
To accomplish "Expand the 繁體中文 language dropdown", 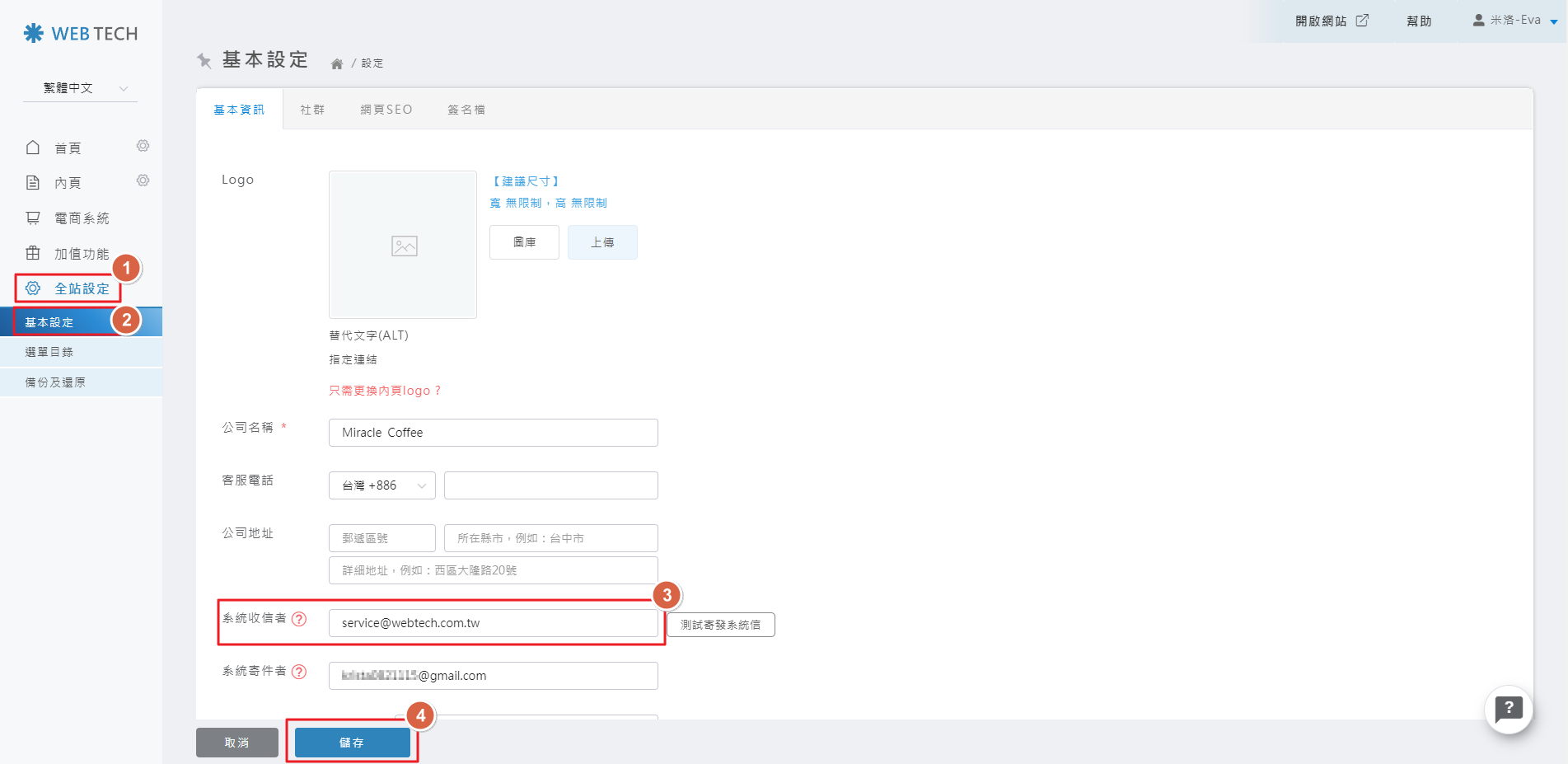I will [80, 88].
